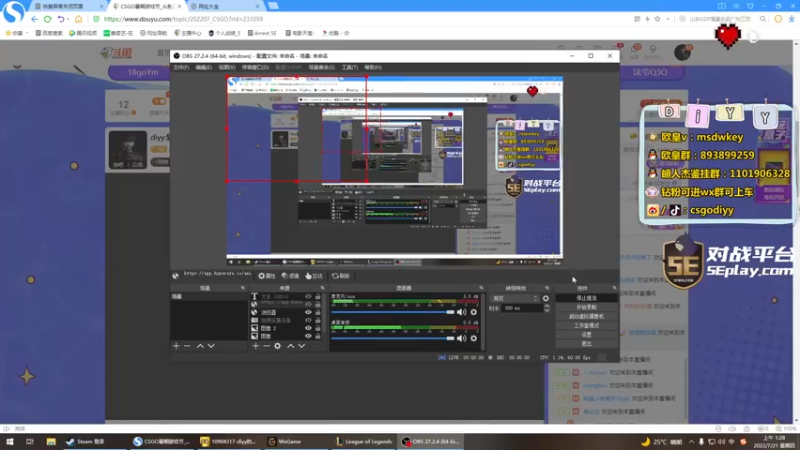
Task: Click the browser undo-close arrow icon
Action: coord(61,19)
